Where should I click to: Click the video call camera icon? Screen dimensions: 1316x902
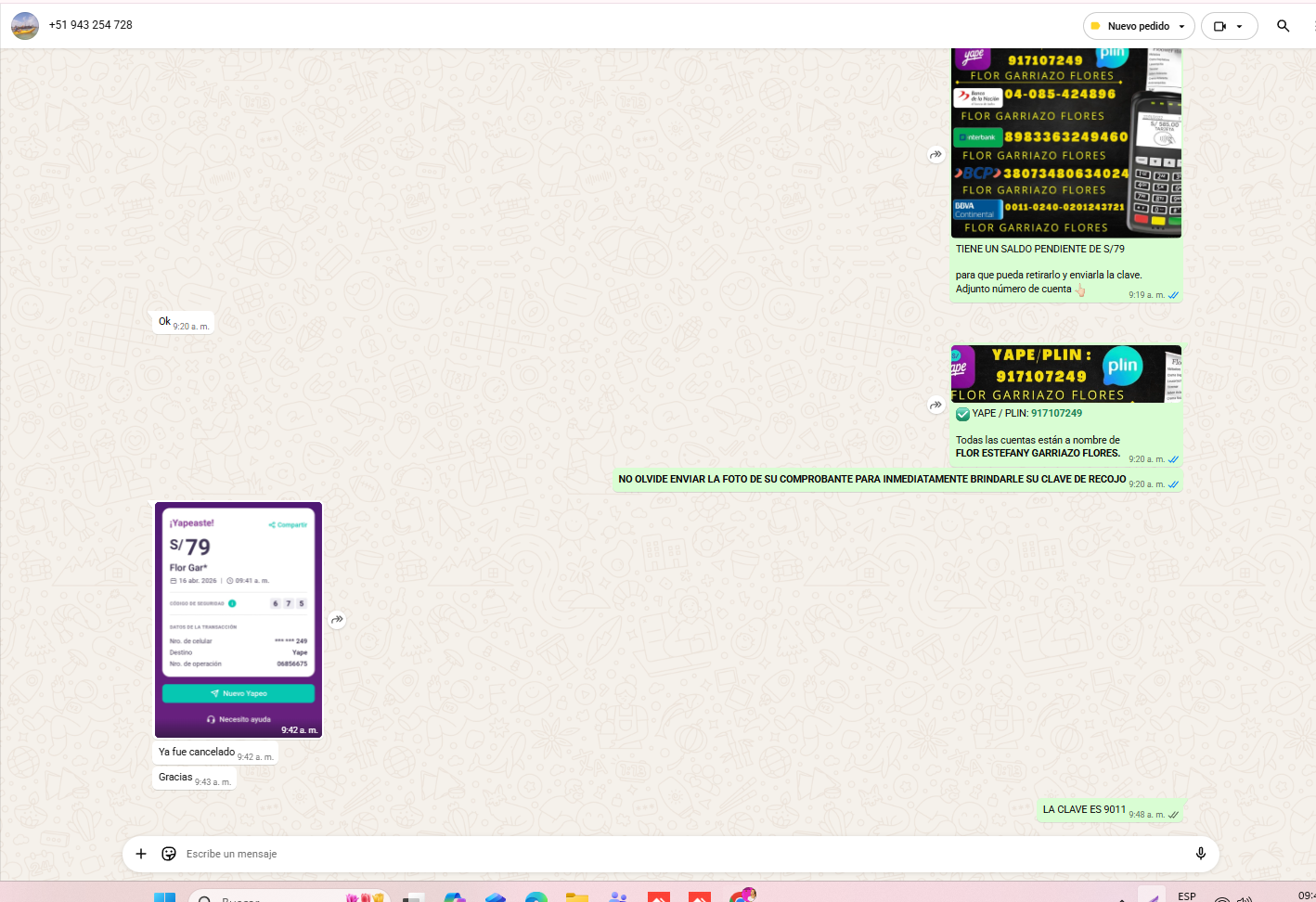pyautogui.click(x=1219, y=26)
